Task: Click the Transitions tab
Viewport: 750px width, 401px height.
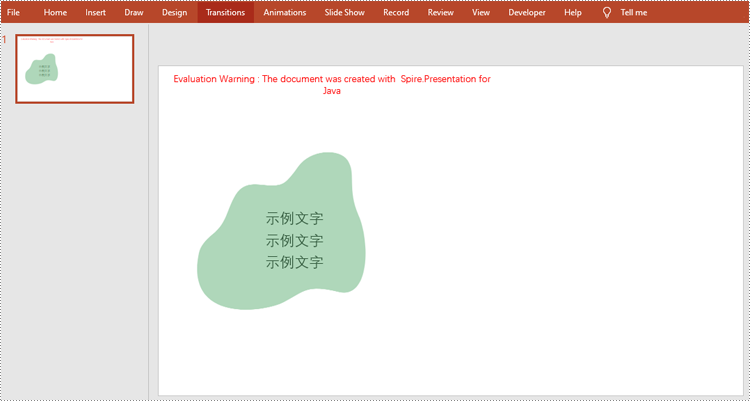Action: point(225,12)
